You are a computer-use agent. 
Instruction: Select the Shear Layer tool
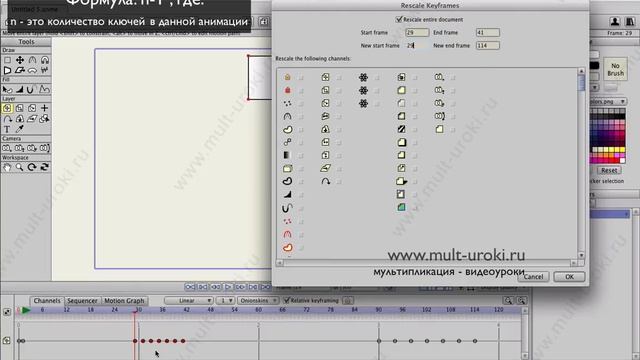pyautogui.click(x=32, y=119)
